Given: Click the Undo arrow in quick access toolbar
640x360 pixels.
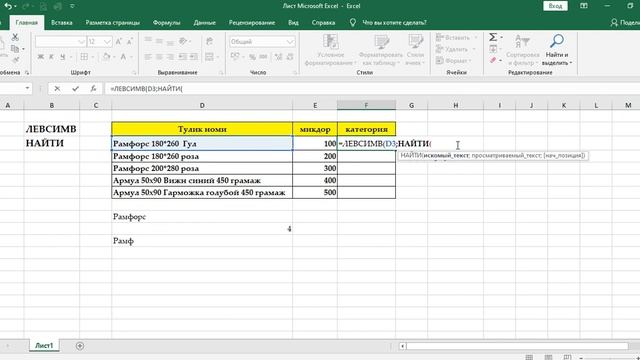Looking at the screenshot, I should 8,6.
